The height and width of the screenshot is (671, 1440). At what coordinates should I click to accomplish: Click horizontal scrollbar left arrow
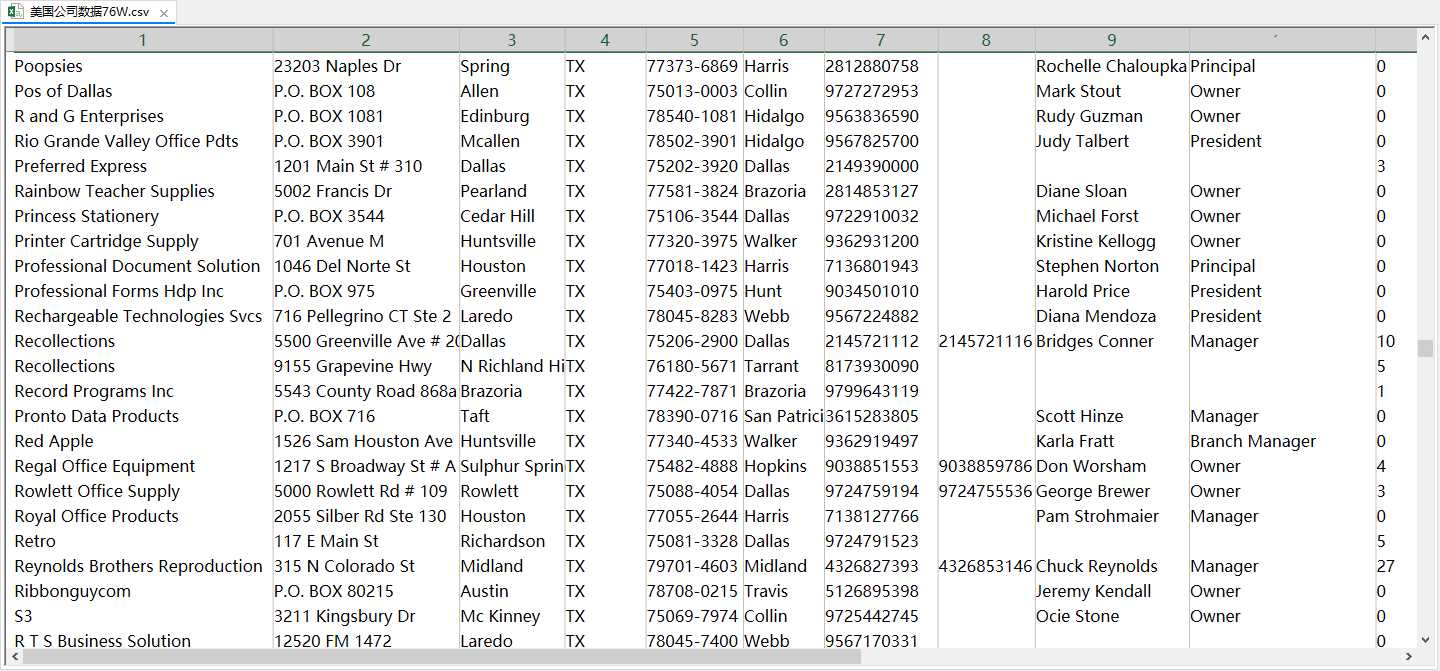click(13, 657)
